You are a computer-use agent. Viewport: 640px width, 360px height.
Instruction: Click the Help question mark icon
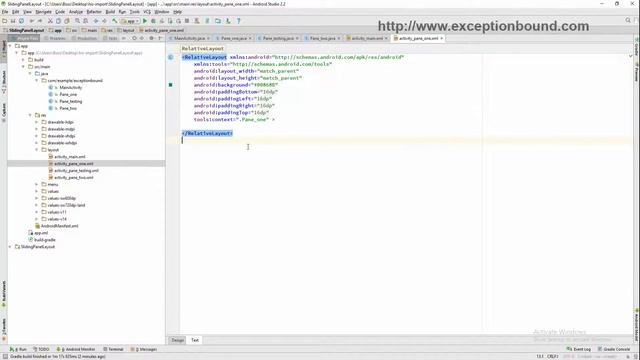[x=239, y=21]
